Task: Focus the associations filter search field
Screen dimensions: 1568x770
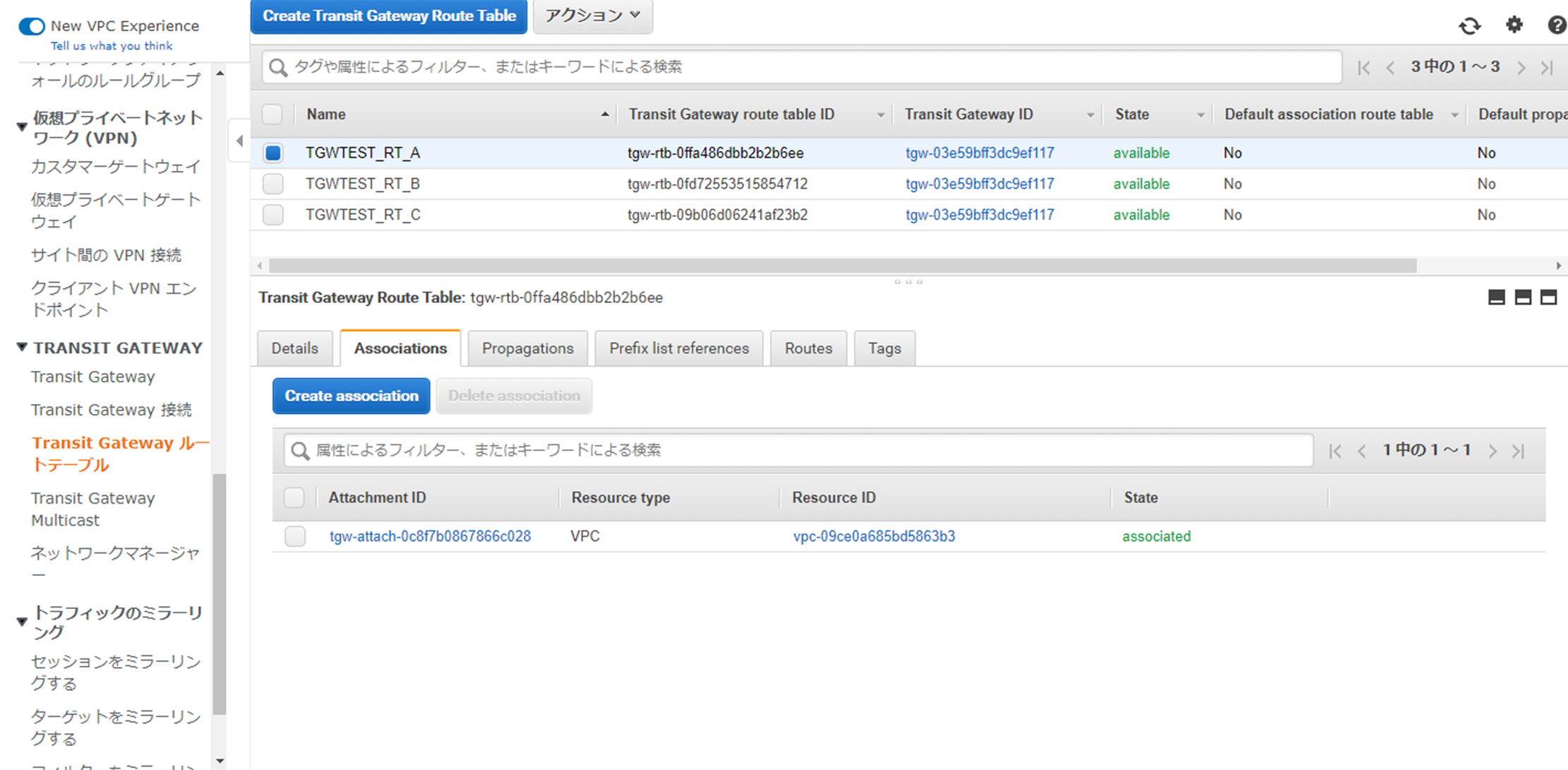Action: [798, 451]
